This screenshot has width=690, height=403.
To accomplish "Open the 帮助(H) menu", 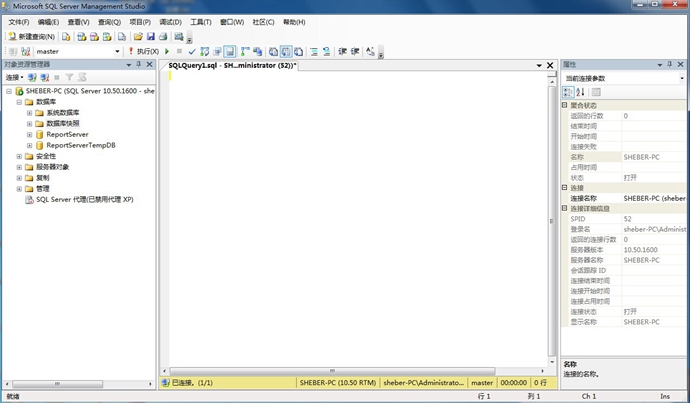I will pos(294,22).
